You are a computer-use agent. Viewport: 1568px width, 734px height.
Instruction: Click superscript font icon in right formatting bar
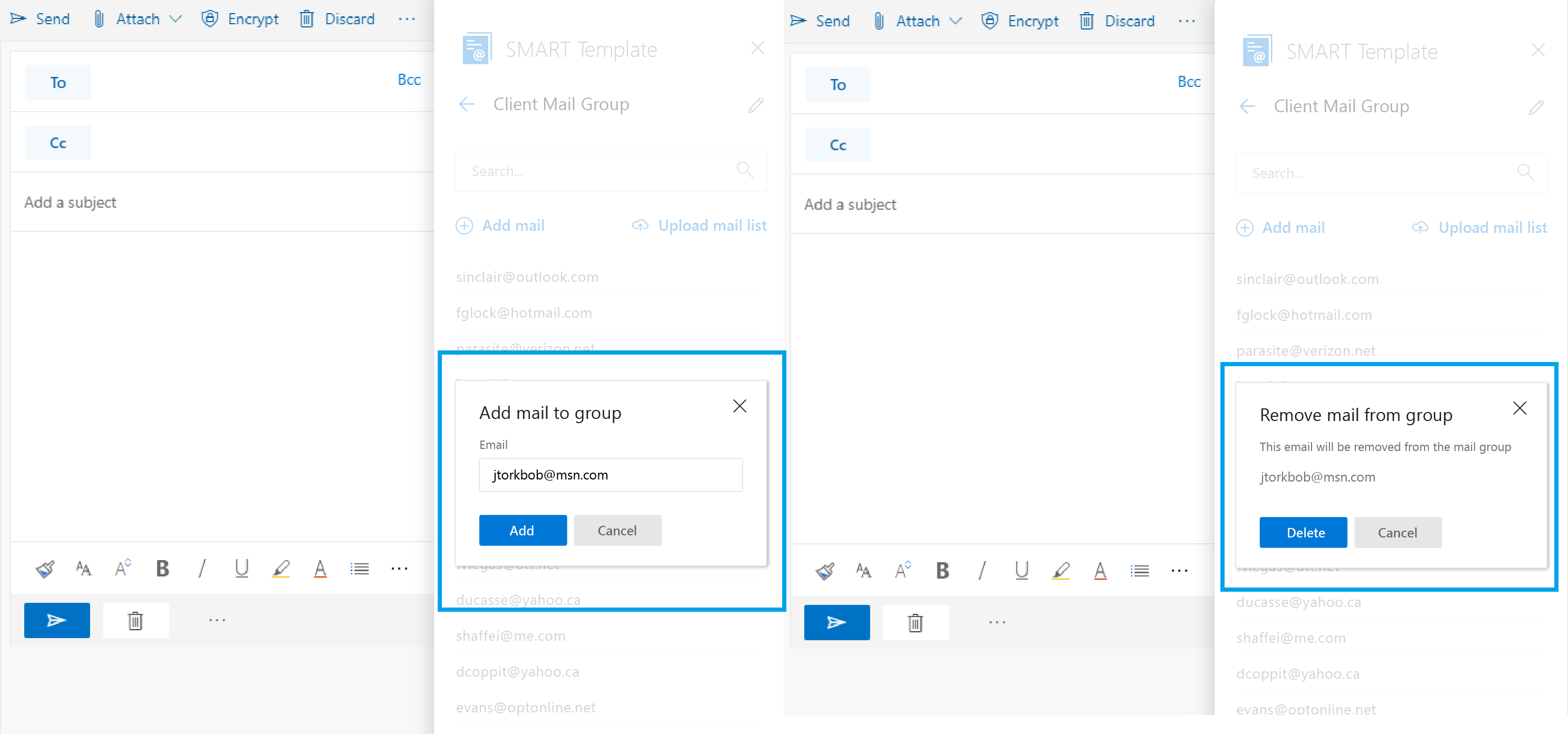pos(903,570)
